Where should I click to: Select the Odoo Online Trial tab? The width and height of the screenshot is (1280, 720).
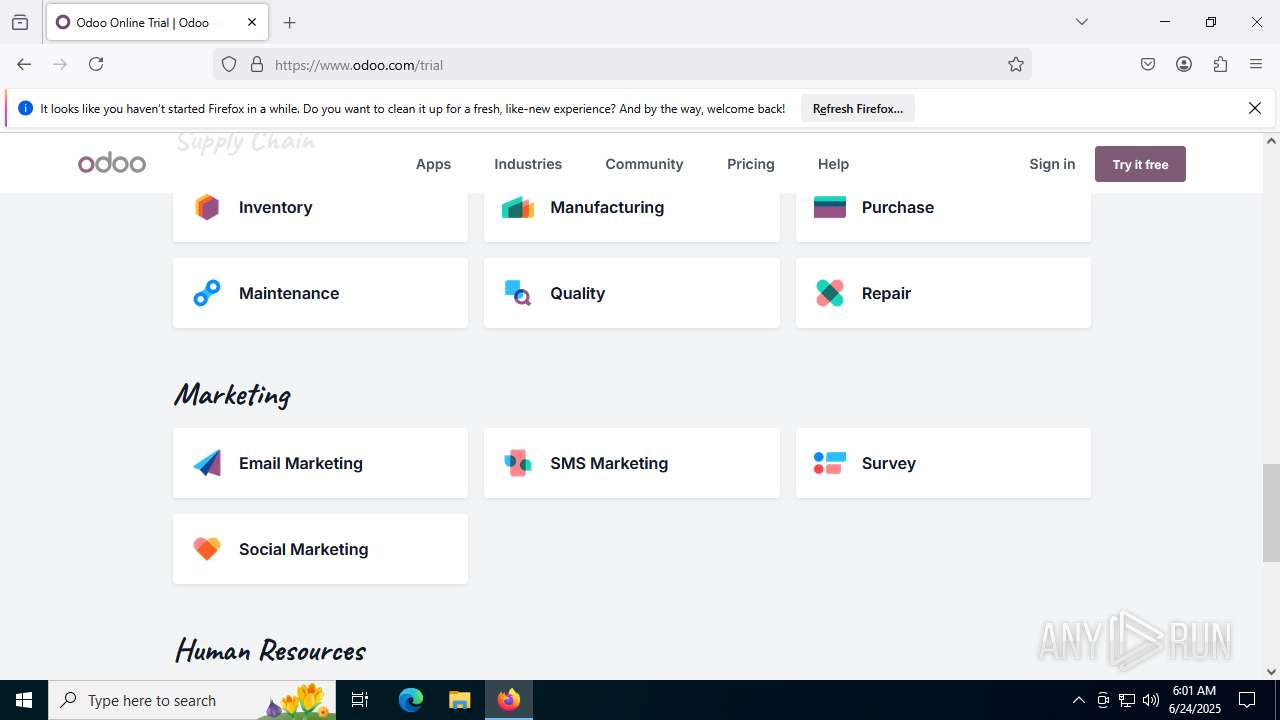click(x=156, y=22)
